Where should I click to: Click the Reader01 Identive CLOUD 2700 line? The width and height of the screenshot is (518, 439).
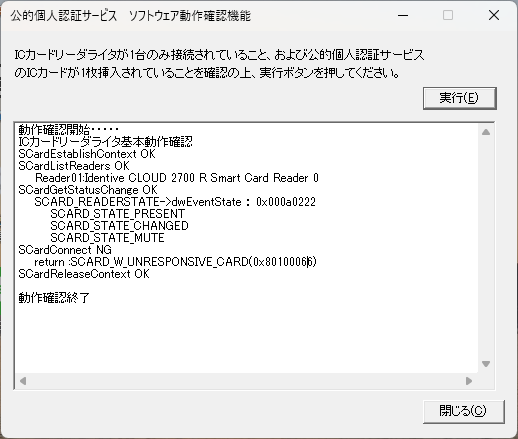[177, 178]
